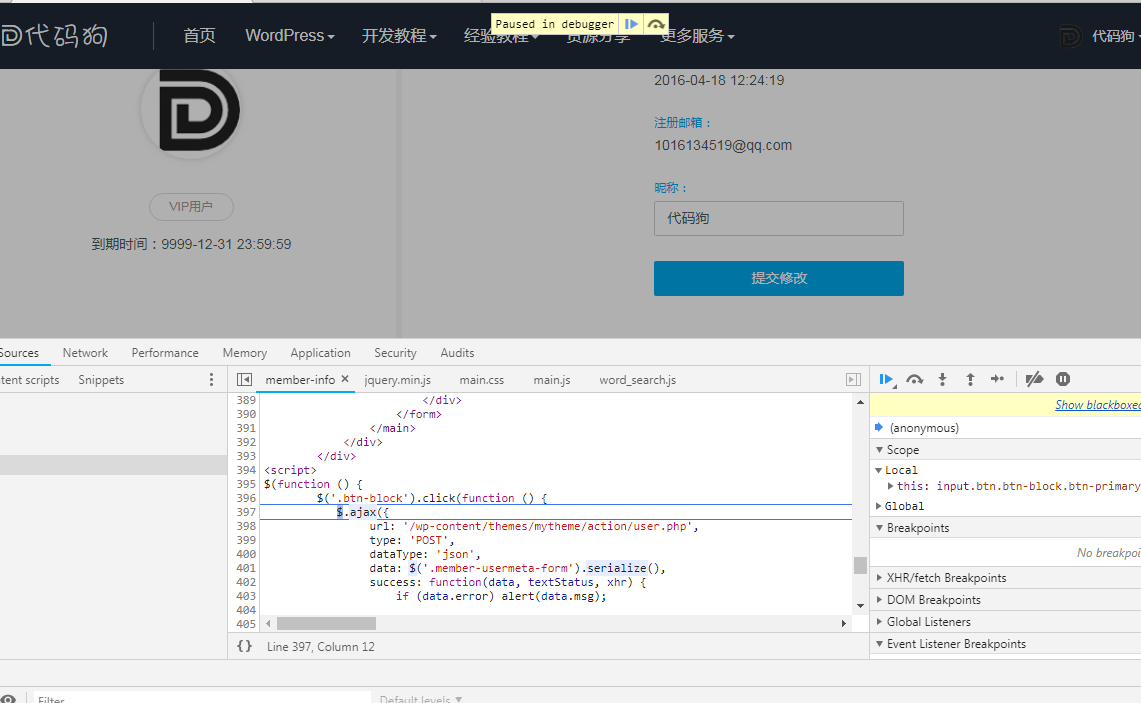The height and width of the screenshot is (703, 1141).
Task: Switch to the Audits panel tab
Action: pyautogui.click(x=457, y=353)
